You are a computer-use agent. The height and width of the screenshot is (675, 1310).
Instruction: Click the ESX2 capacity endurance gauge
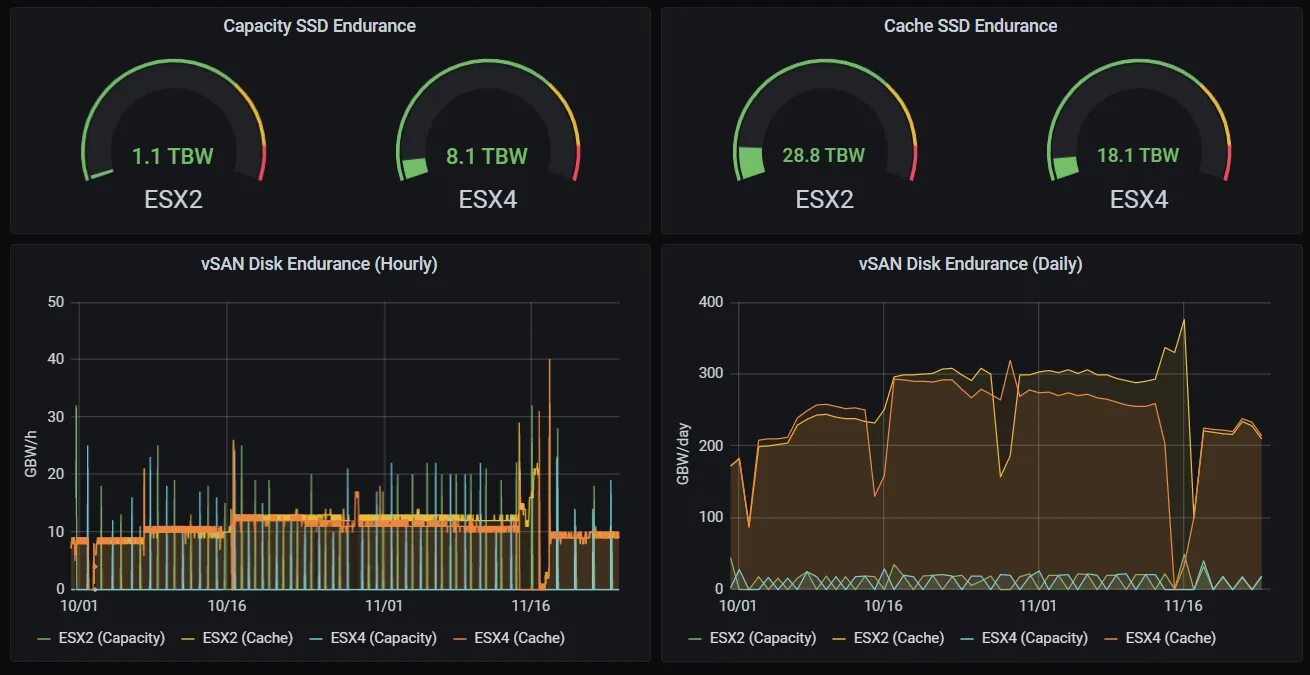tap(172, 120)
